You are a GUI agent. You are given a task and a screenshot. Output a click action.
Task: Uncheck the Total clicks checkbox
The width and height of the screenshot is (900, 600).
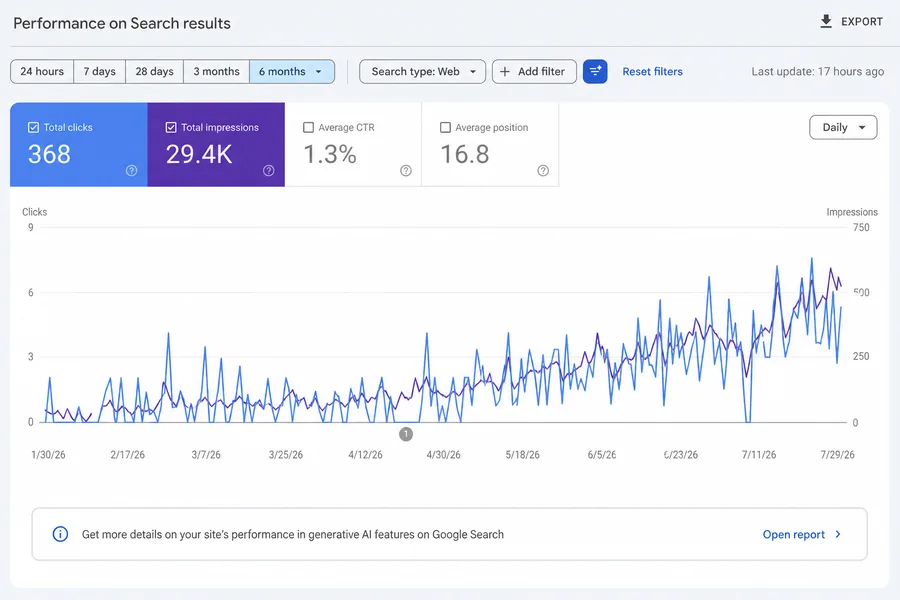tap(33, 127)
